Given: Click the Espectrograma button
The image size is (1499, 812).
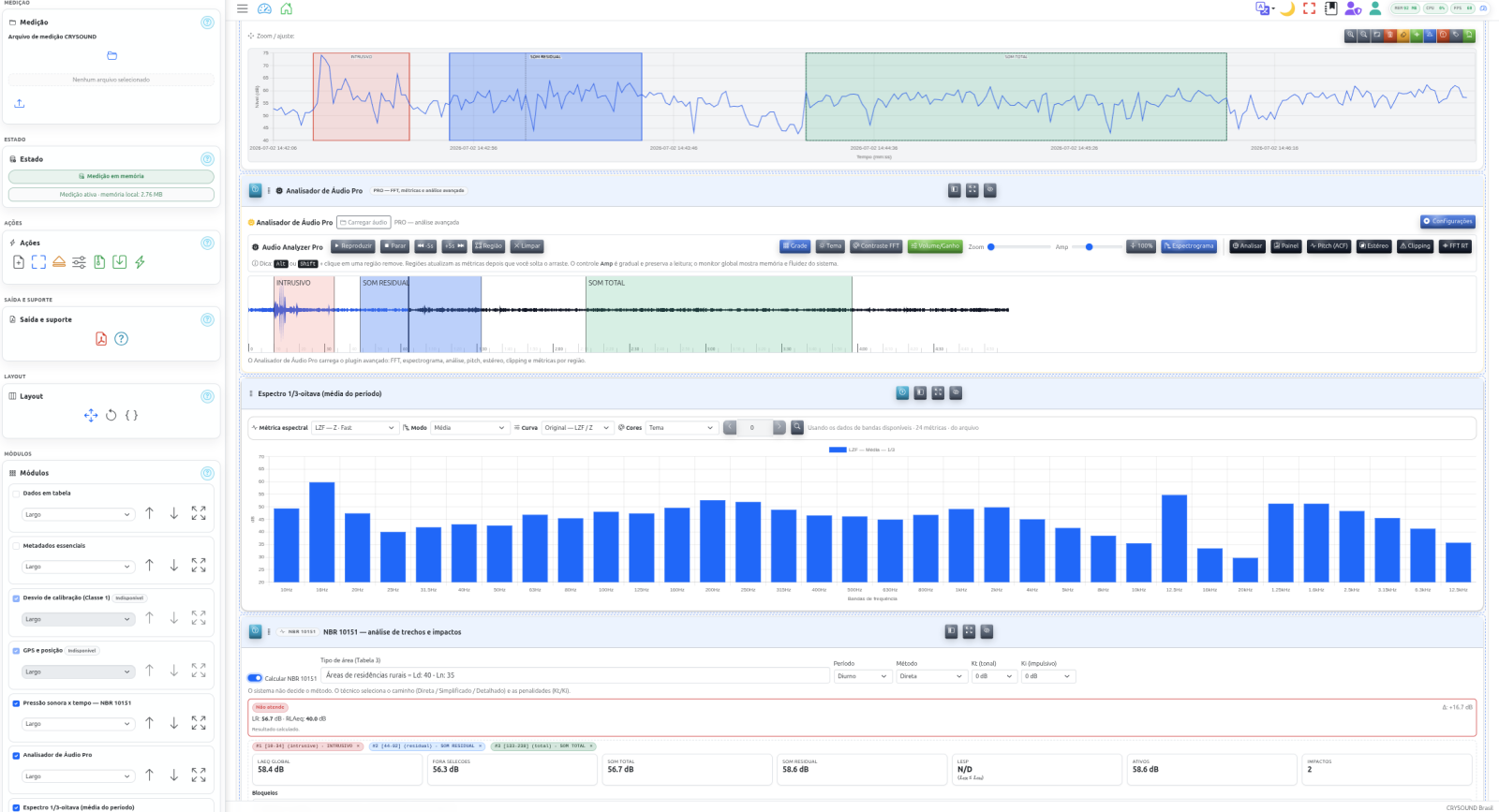Looking at the screenshot, I should coord(1189,246).
